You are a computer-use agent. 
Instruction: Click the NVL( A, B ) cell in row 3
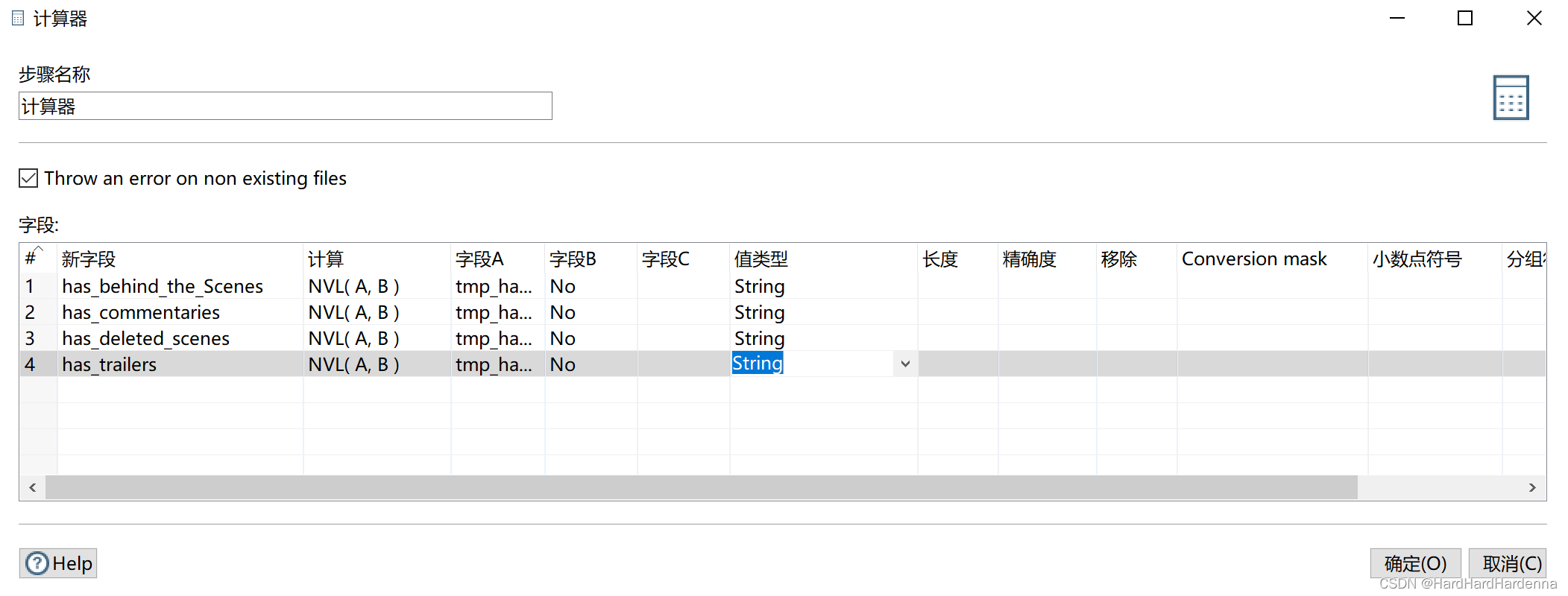click(x=377, y=338)
